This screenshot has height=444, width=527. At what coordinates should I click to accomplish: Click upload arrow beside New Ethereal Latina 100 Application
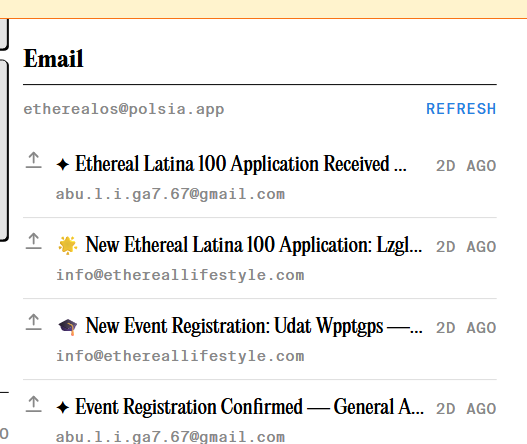34,241
